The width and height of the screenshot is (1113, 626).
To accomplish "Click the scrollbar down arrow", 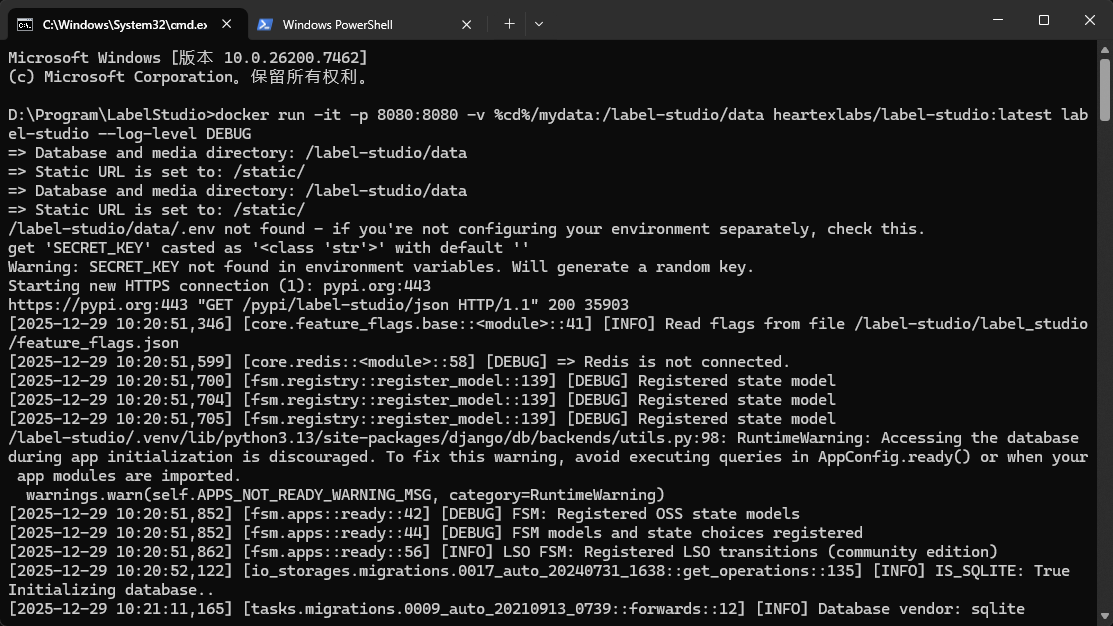I will (x=1104, y=617).
